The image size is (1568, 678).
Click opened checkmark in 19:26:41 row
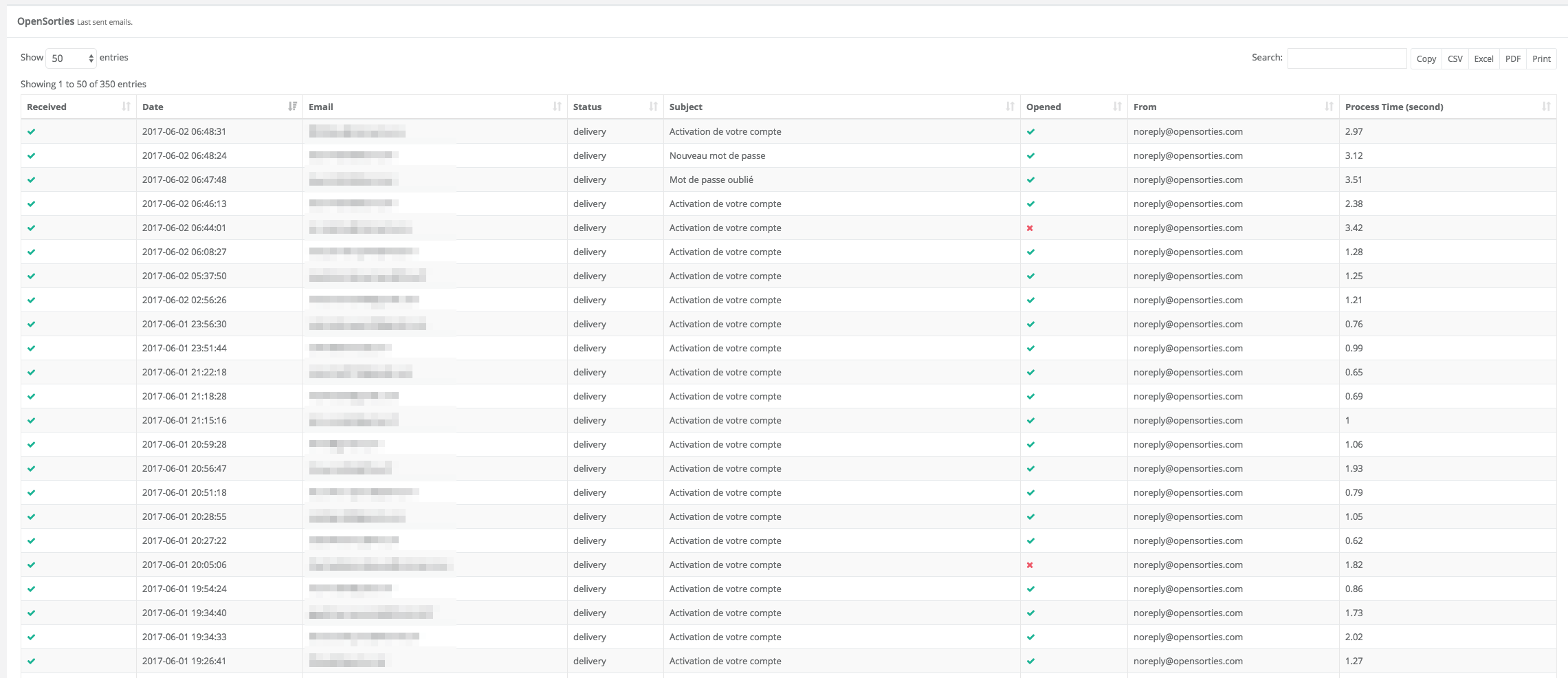tap(1030, 661)
